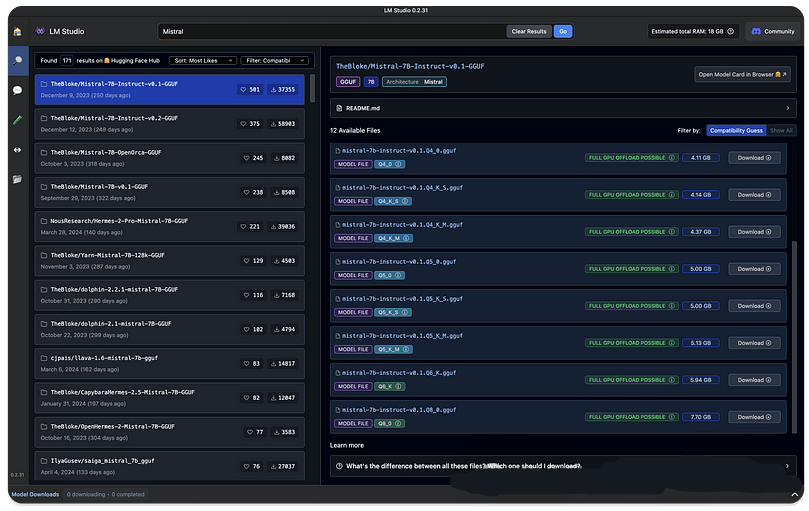Screen dimensions: 809x511
Task: Click info icon next to Q4_K_M tag
Action: click(x=406, y=238)
